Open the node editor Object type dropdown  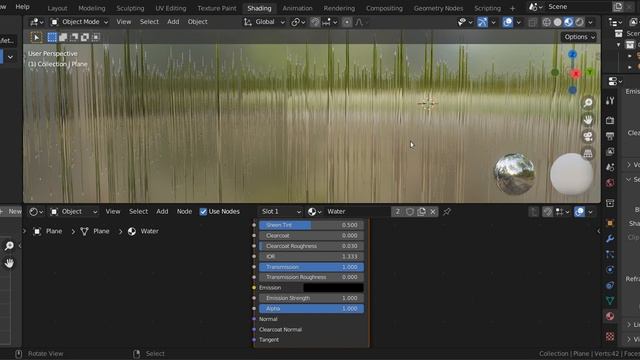(74, 211)
